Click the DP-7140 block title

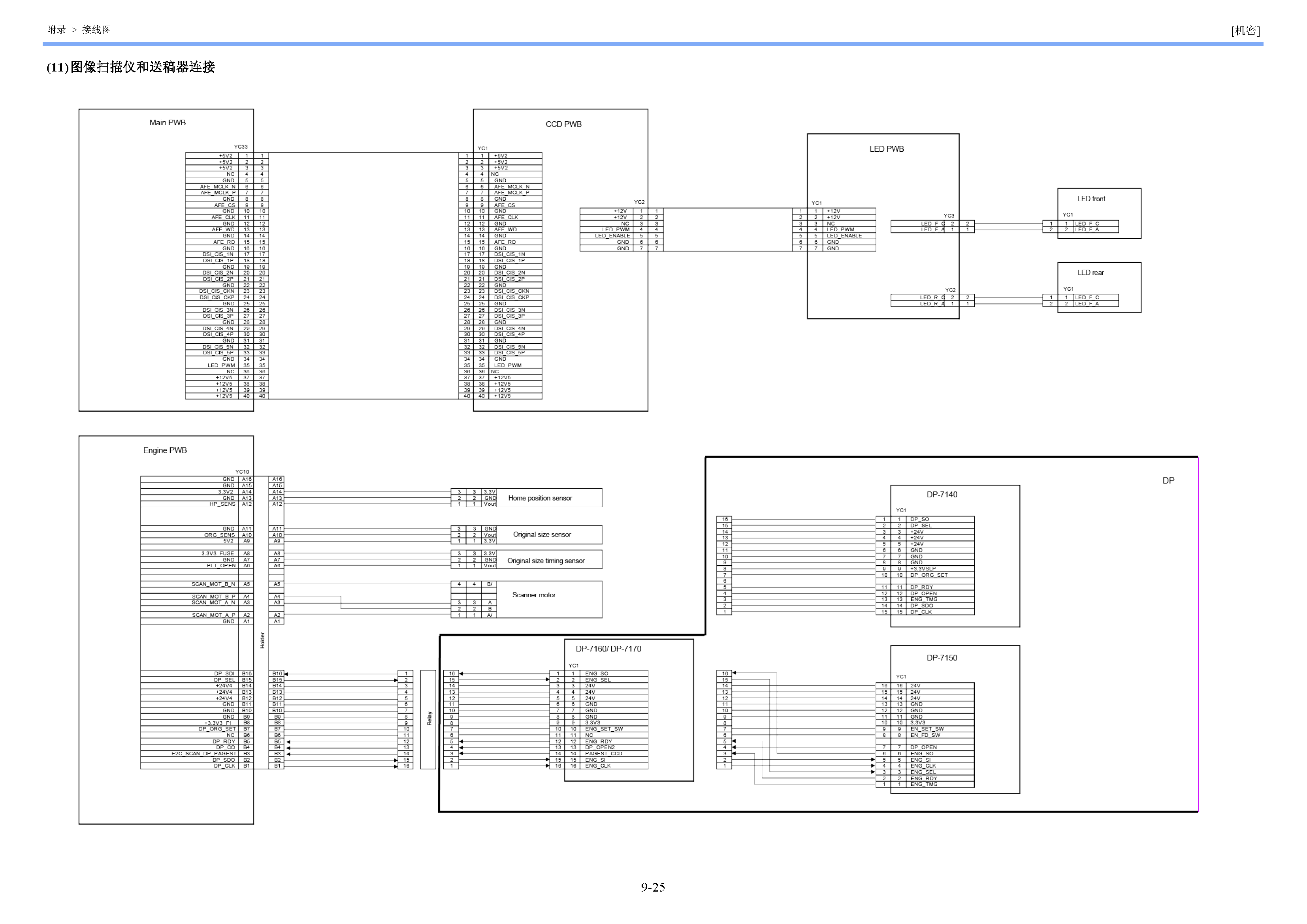[x=942, y=495]
